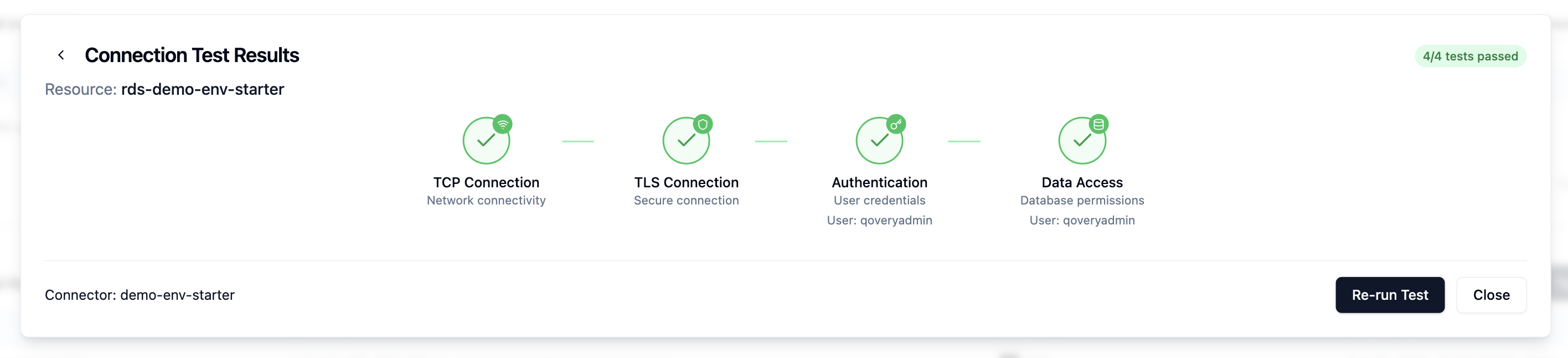Viewport: 1568px width, 358px height.
Task: Select the Data Access step label
Action: 1082,182
